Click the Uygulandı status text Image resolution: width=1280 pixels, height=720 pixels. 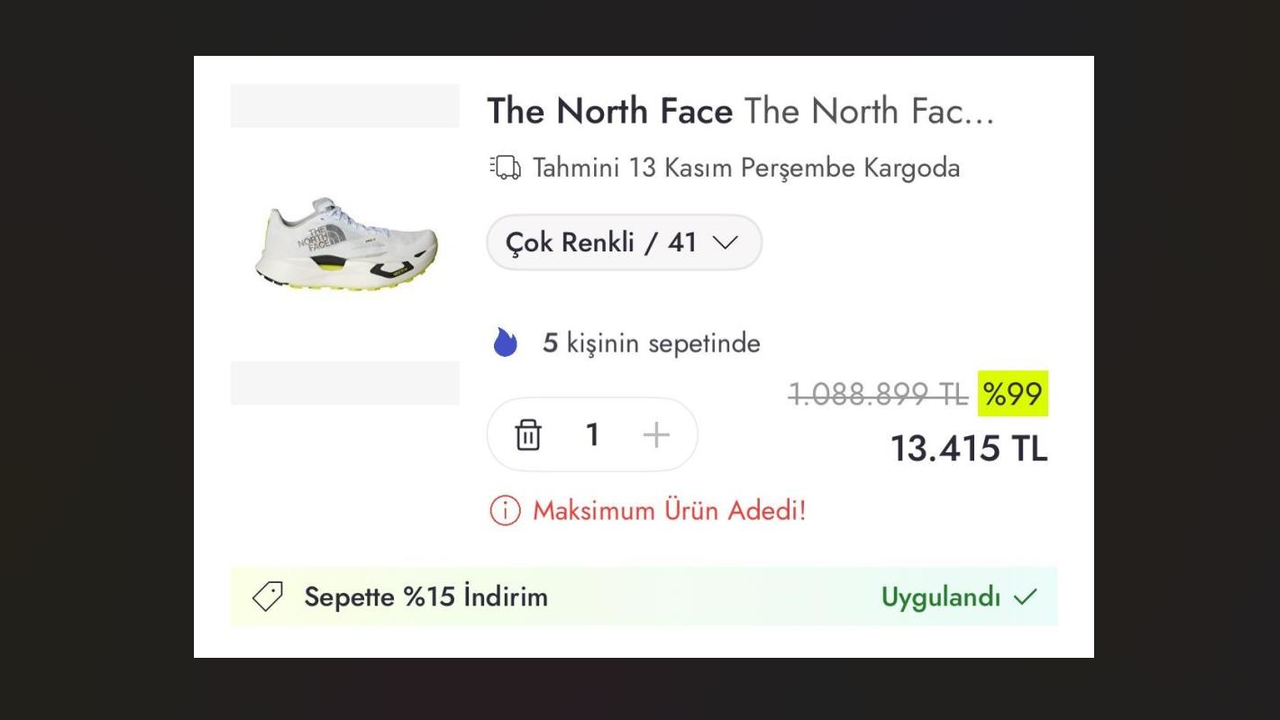[940, 597]
